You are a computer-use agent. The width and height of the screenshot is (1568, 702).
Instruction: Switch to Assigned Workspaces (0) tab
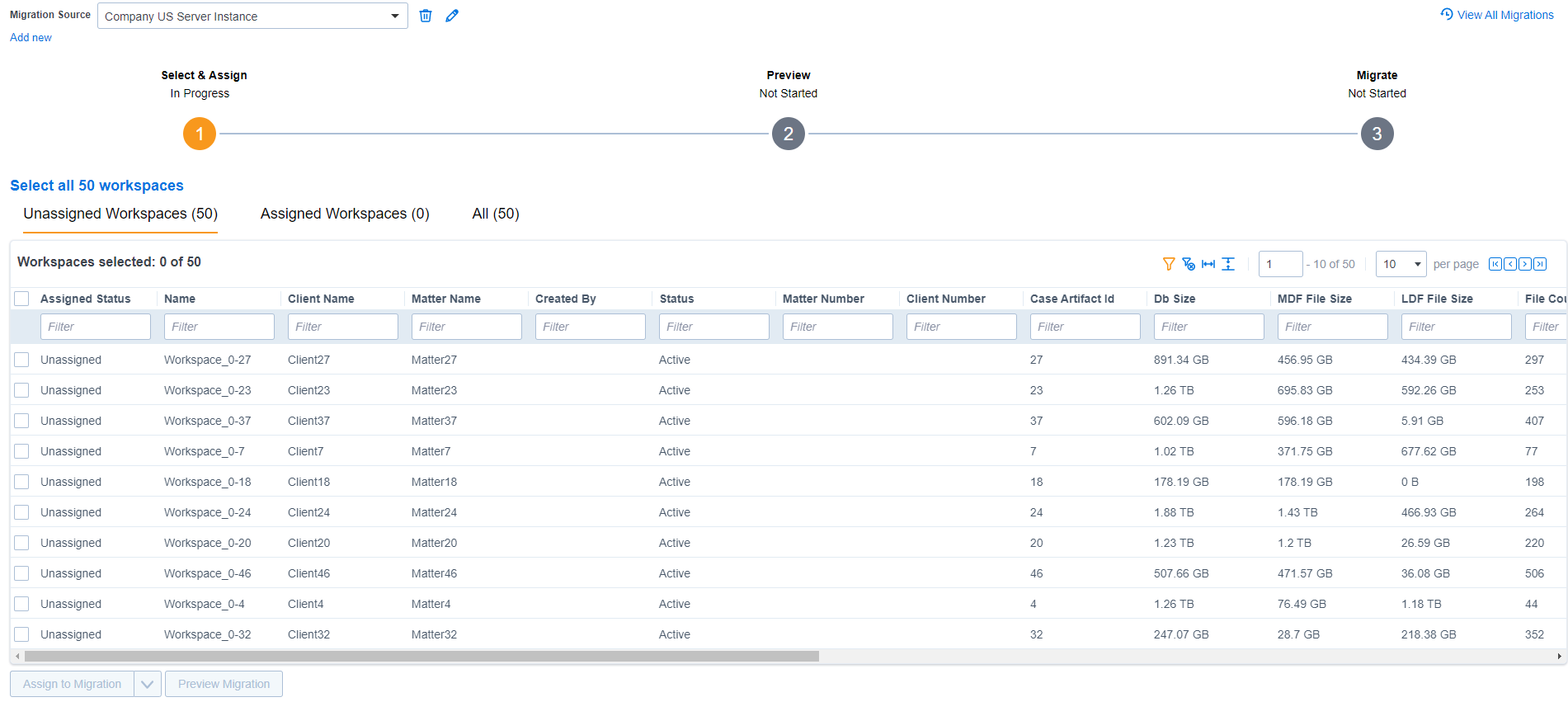[345, 214]
